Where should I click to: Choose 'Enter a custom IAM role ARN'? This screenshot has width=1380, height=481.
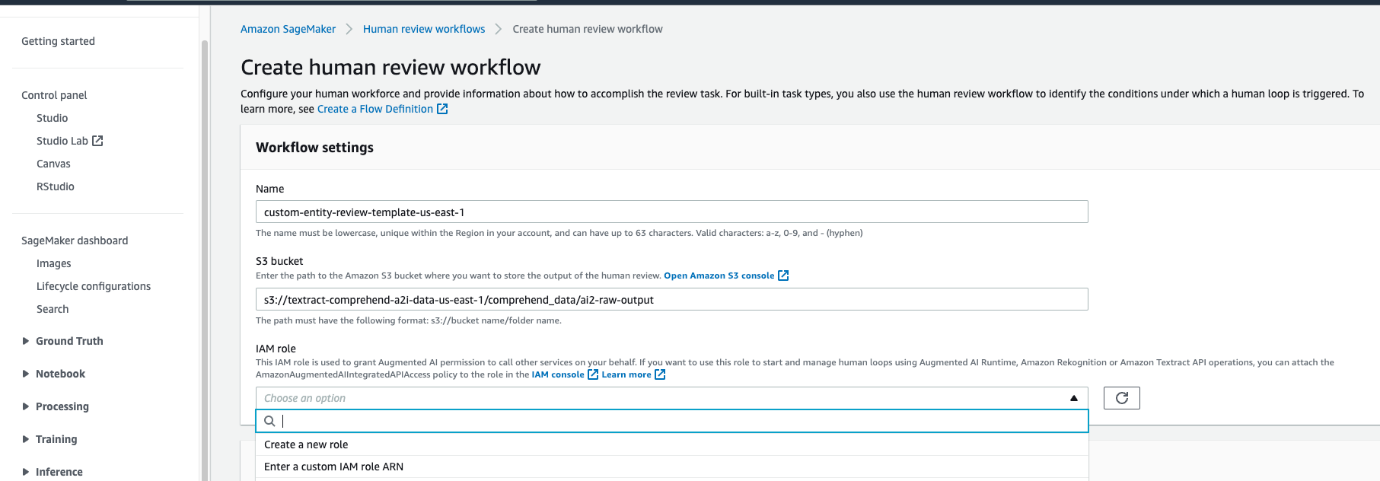point(334,466)
